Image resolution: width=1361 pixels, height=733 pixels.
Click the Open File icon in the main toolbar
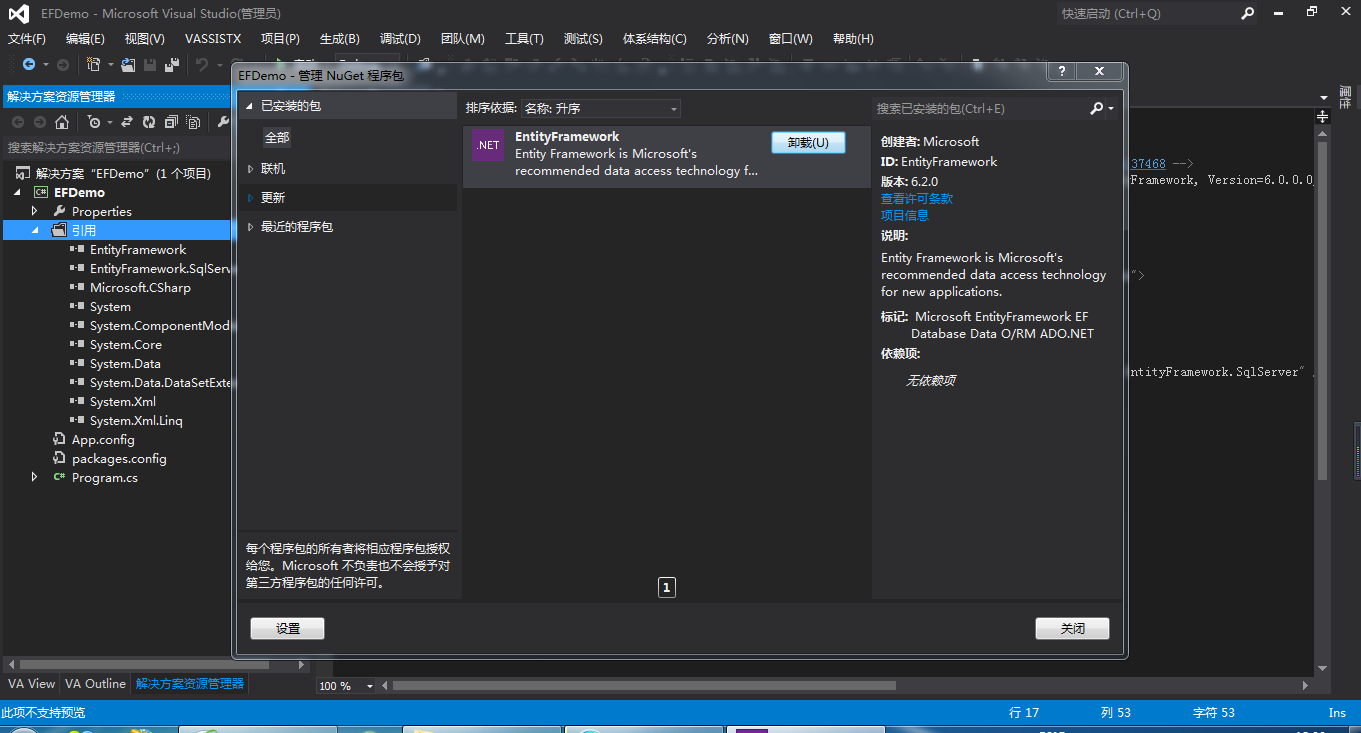(128, 64)
